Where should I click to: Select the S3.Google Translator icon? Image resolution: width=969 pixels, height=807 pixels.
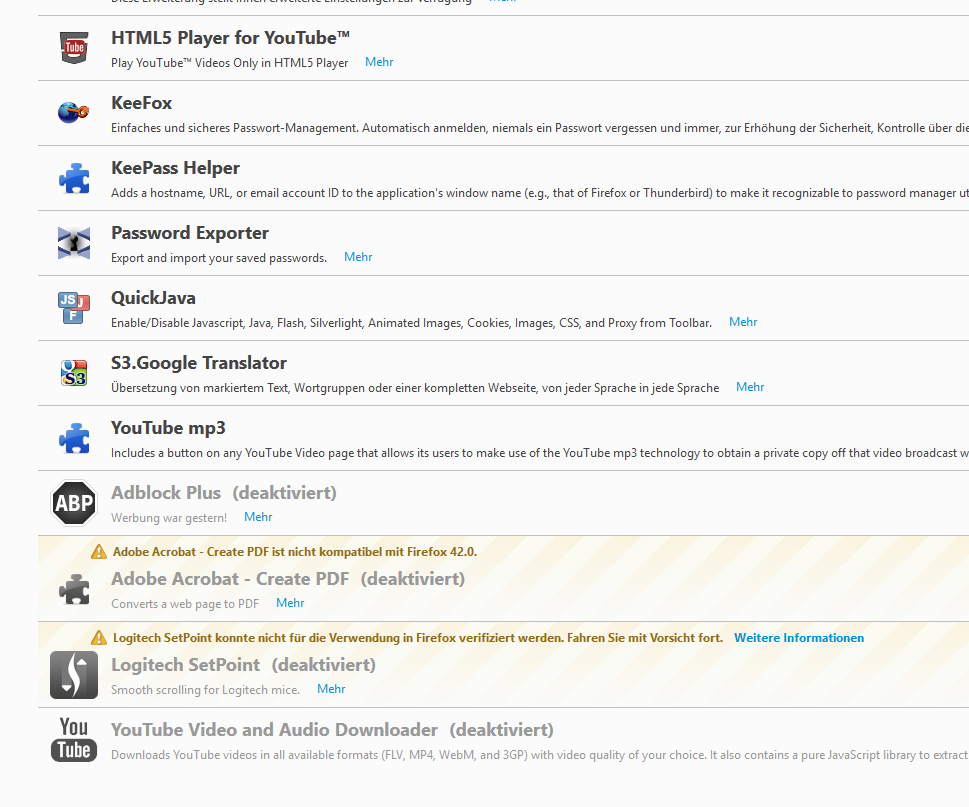click(74, 373)
